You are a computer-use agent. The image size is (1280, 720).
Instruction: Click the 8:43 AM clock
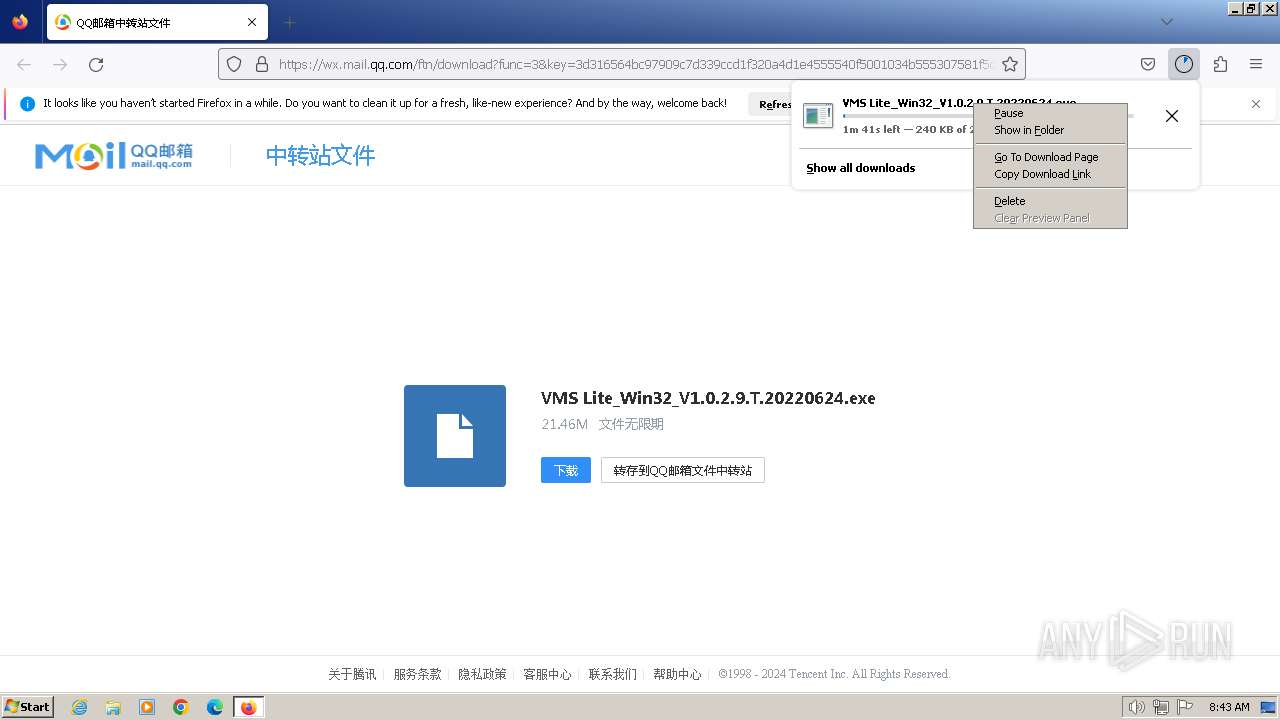(x=1229, y=707)
